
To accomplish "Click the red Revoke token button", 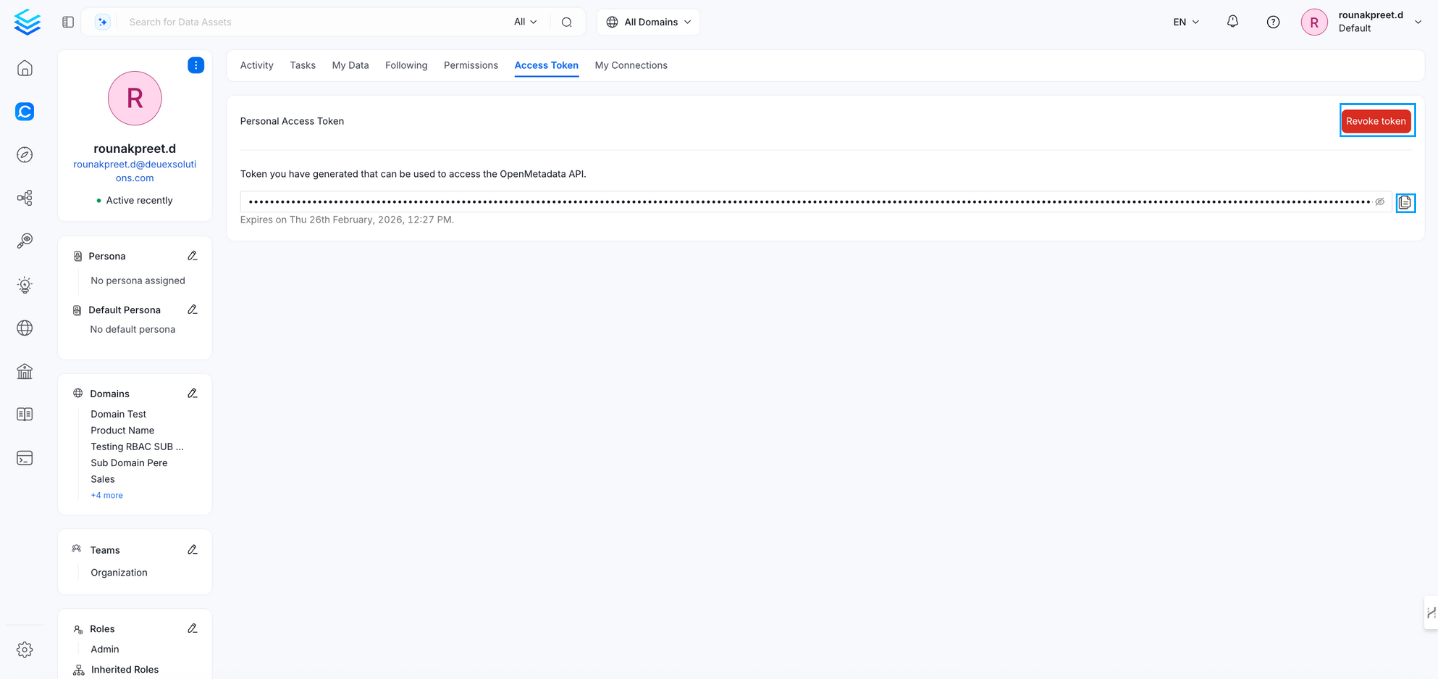I will 1376,121.
